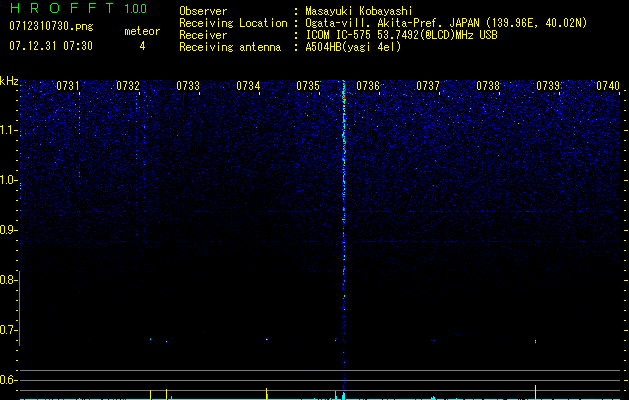
Task: Click the A504HB(yagi 4el) antenna text
Action: point(353,47)
